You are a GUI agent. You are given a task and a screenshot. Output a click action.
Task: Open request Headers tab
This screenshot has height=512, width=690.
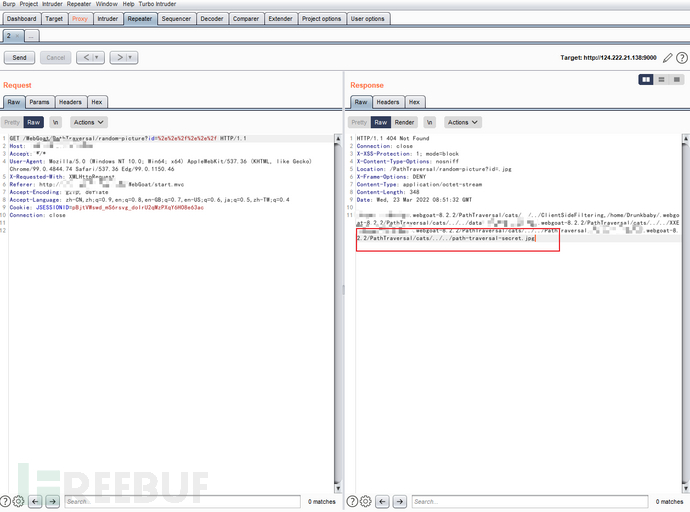coord(70,102)
